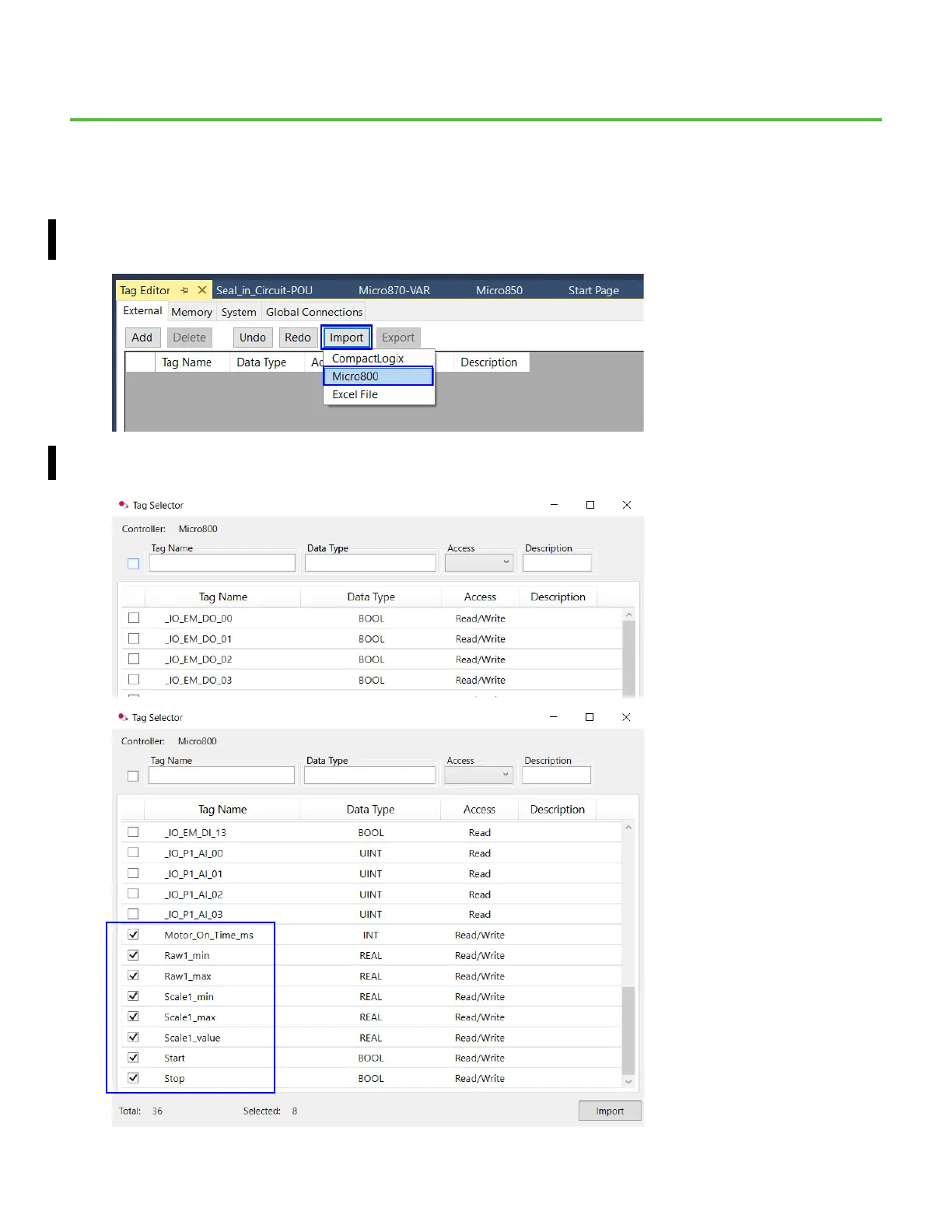Viewport: 952px width, 1232px height.
Task: Uncheck the Motor_On_Time_ms tag checkbox
Action: point(134,935)
